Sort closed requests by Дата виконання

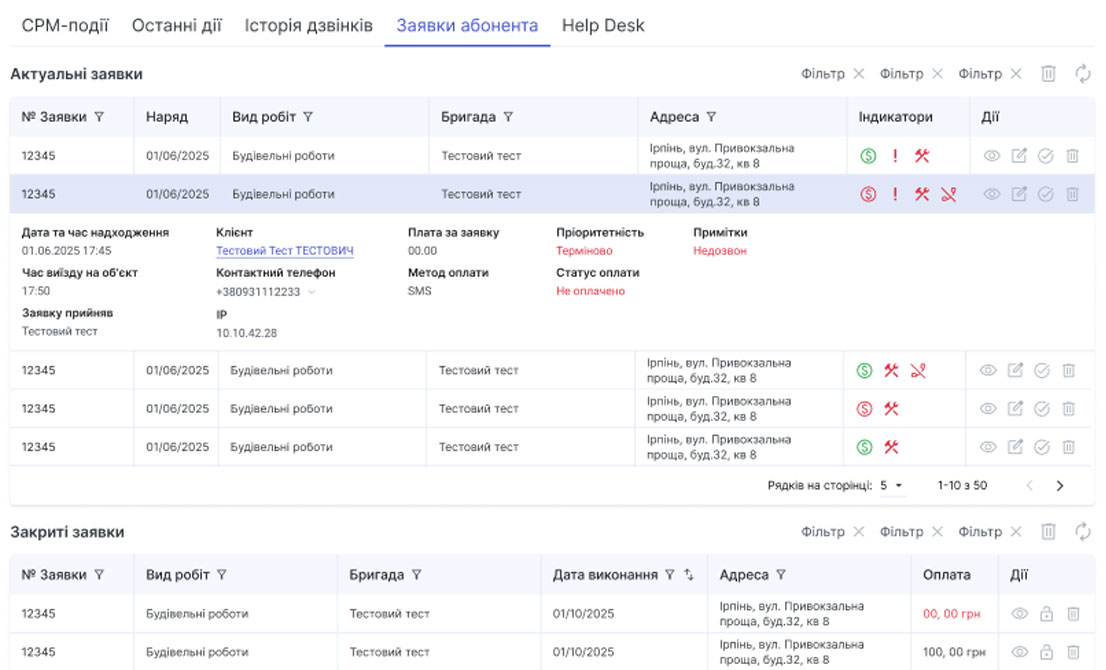pos(688,575)
